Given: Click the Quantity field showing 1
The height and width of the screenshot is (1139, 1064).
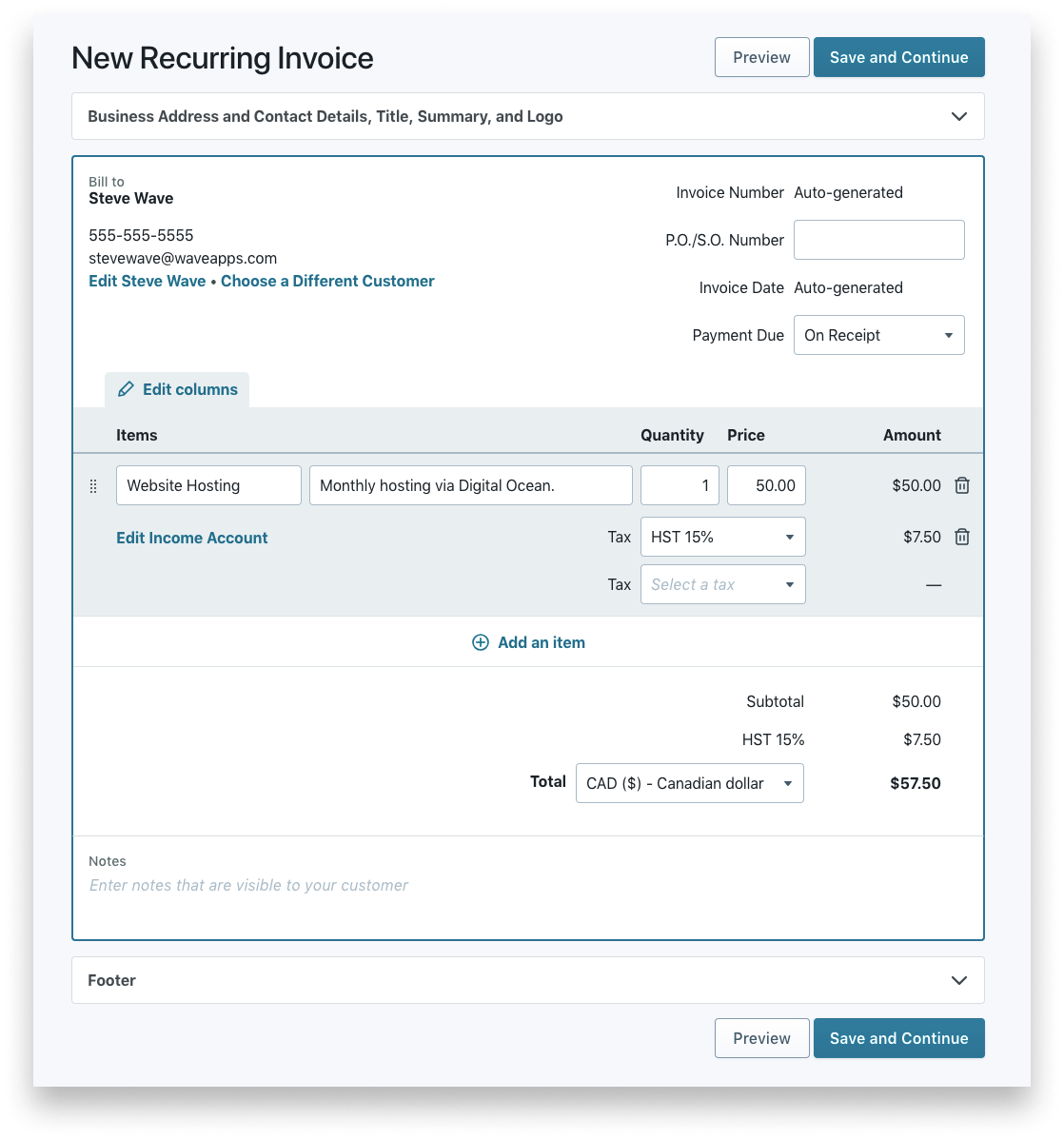Looking at the screenshot, I should tap(680, 485).
